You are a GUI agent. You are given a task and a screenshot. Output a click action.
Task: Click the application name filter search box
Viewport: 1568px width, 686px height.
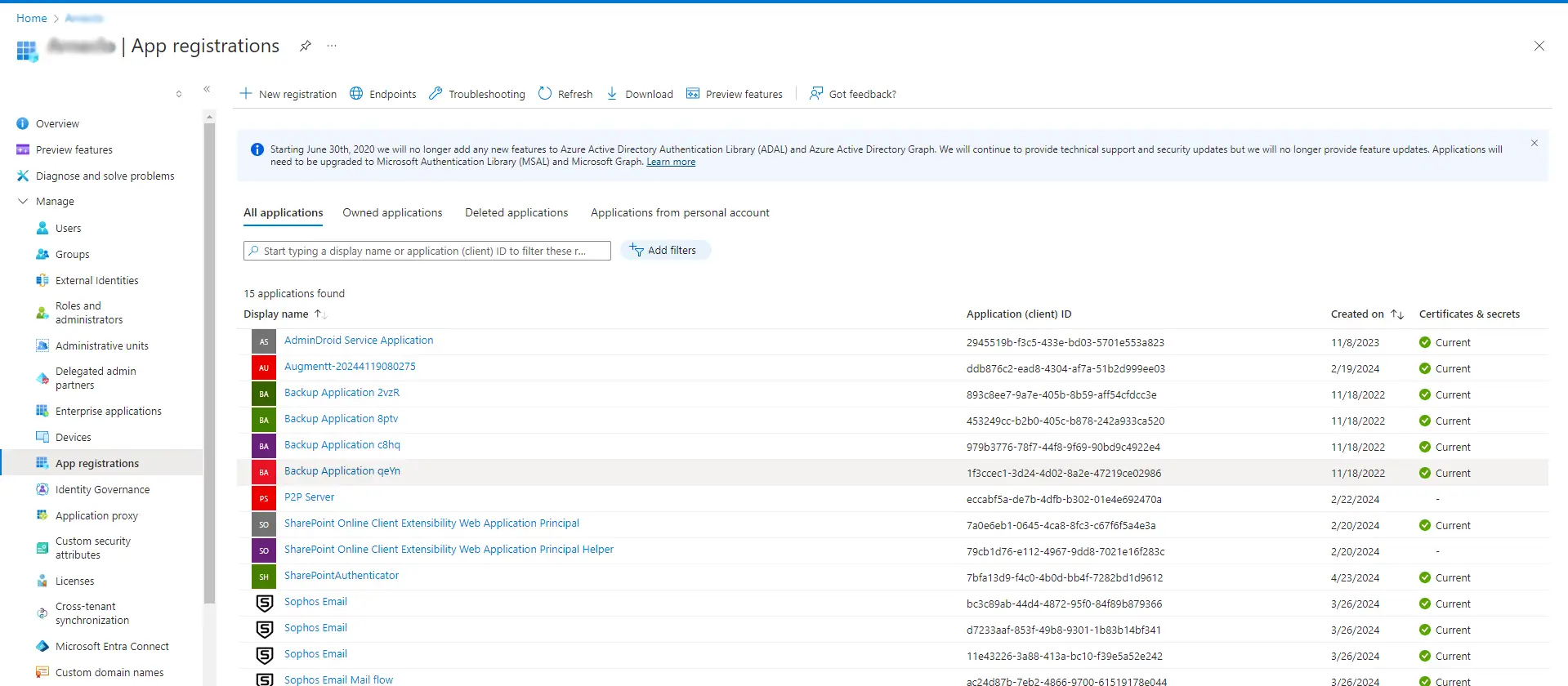click(427, 251)
